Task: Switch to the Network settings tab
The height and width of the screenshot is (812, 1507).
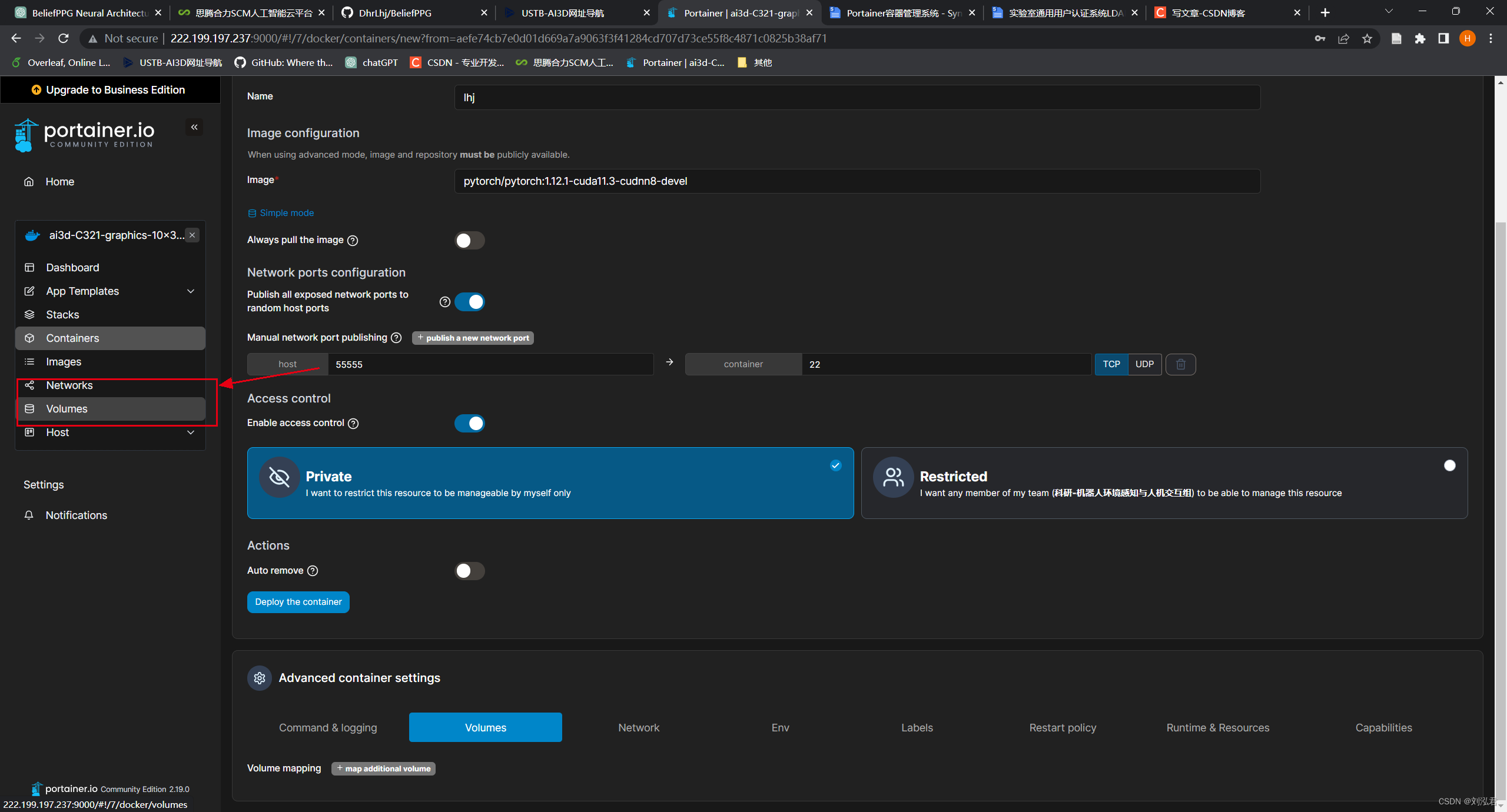Action: click(639, 728)
